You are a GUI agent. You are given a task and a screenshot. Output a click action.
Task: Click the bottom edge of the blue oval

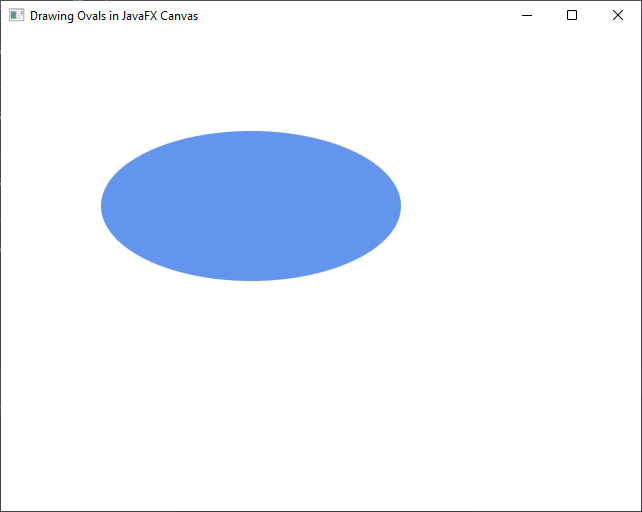pyautogui.click(x=251, y=278)
